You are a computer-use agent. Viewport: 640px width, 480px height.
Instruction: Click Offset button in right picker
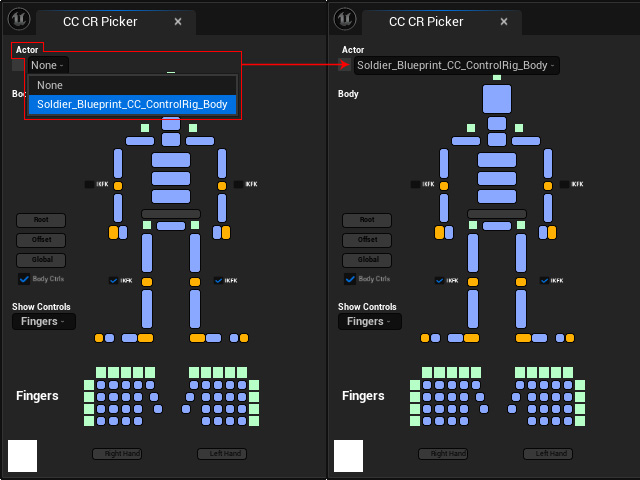click(367, 240)
